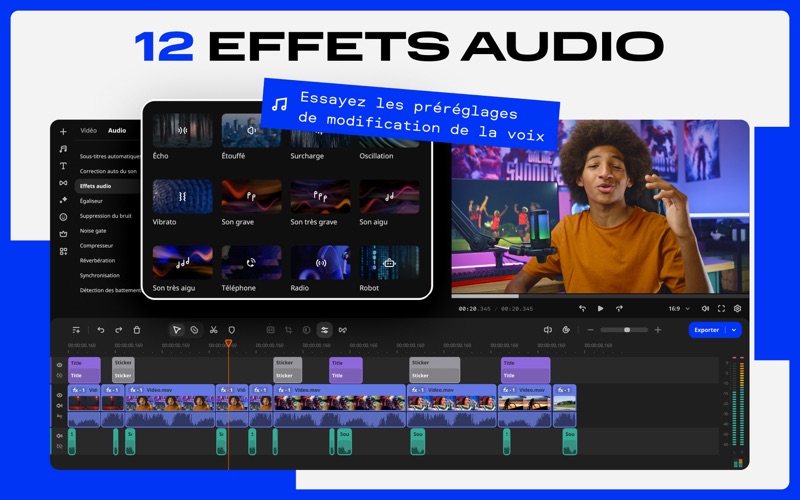Image resolution: width=800 pixels, height=500 pixels.
Task: Open Réverbération option
Action: [x=97, y=260]
